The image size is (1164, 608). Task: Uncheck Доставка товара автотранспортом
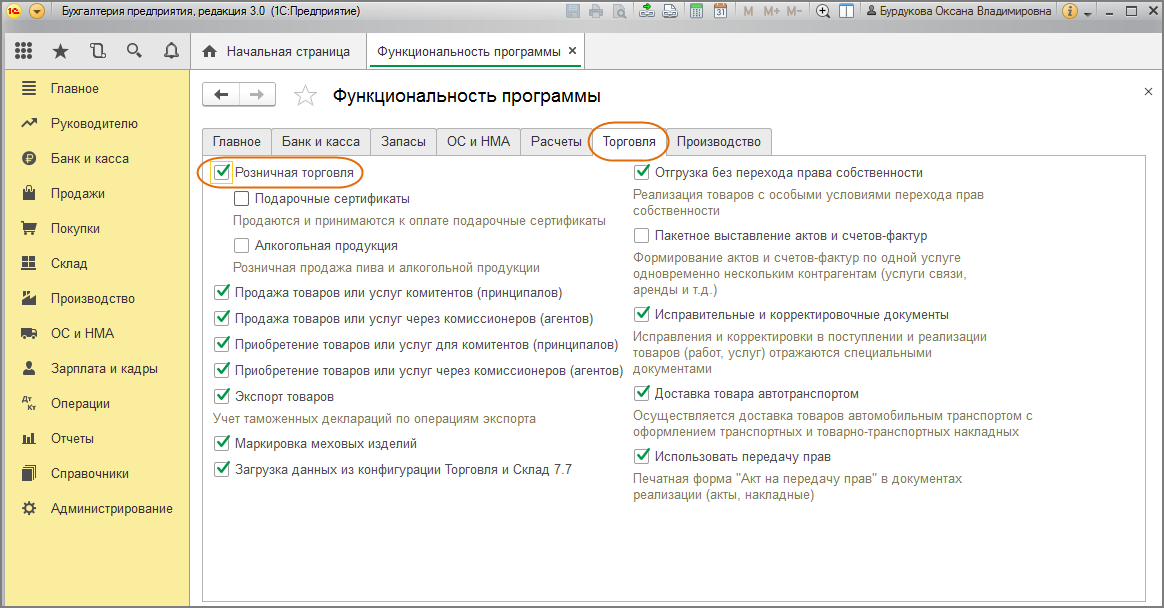click(x=642, y=393)
